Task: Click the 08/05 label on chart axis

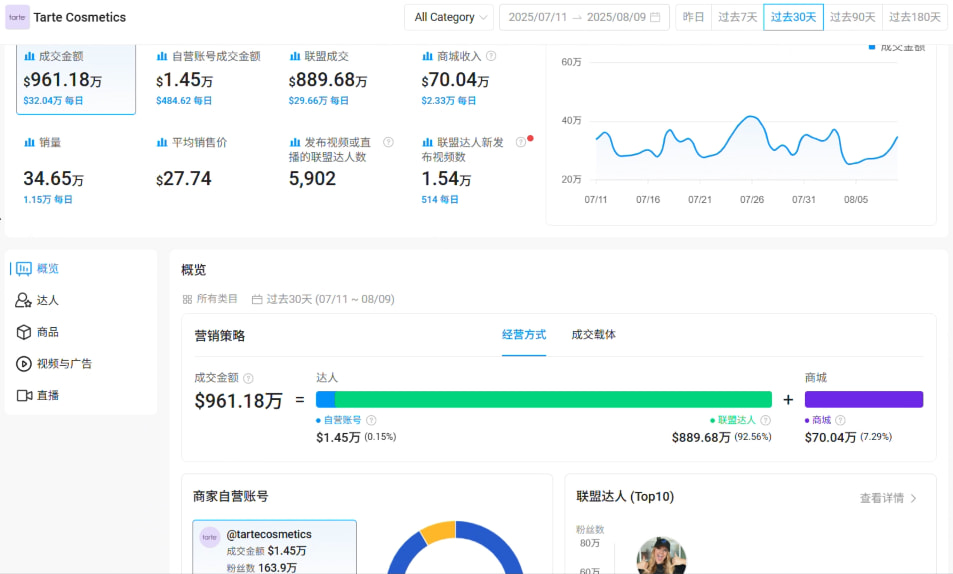Action: [x=856, y=199]
